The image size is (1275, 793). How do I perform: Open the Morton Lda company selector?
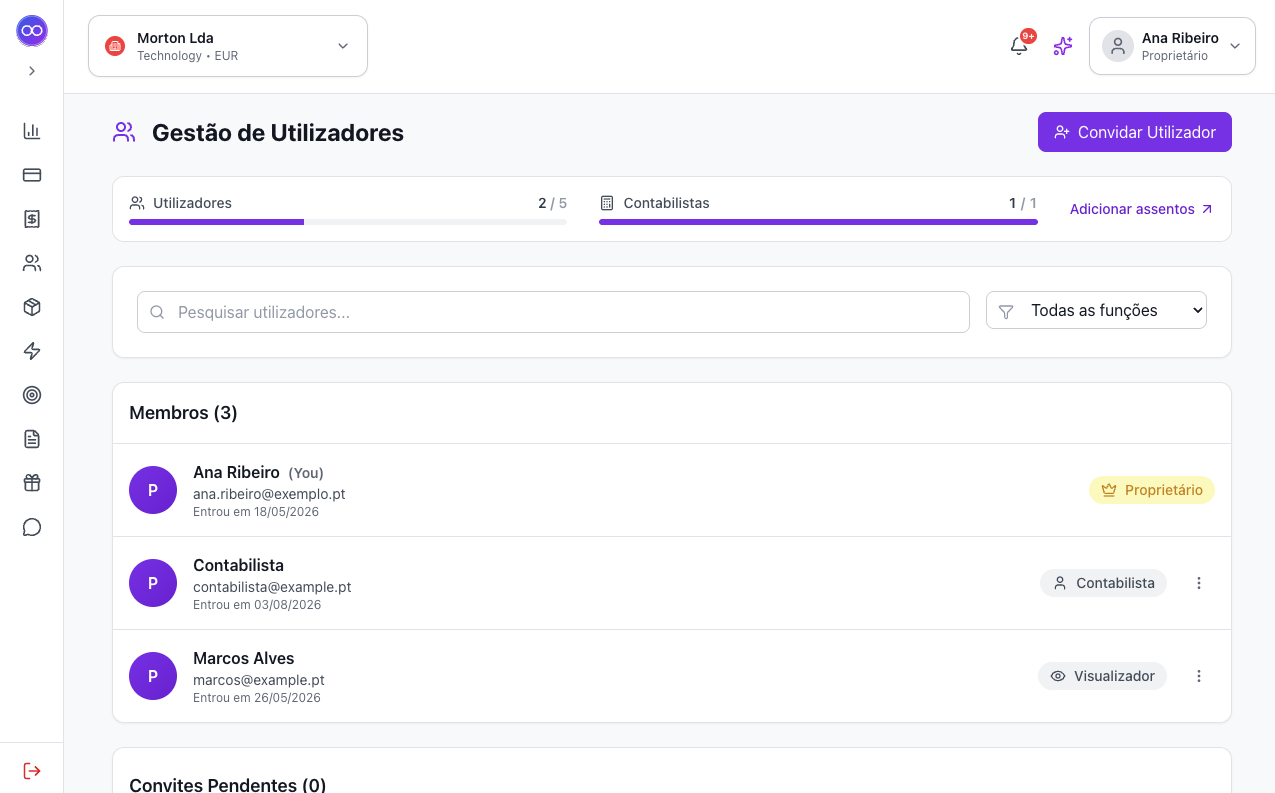pyautogui.click(x=228, y=46)
